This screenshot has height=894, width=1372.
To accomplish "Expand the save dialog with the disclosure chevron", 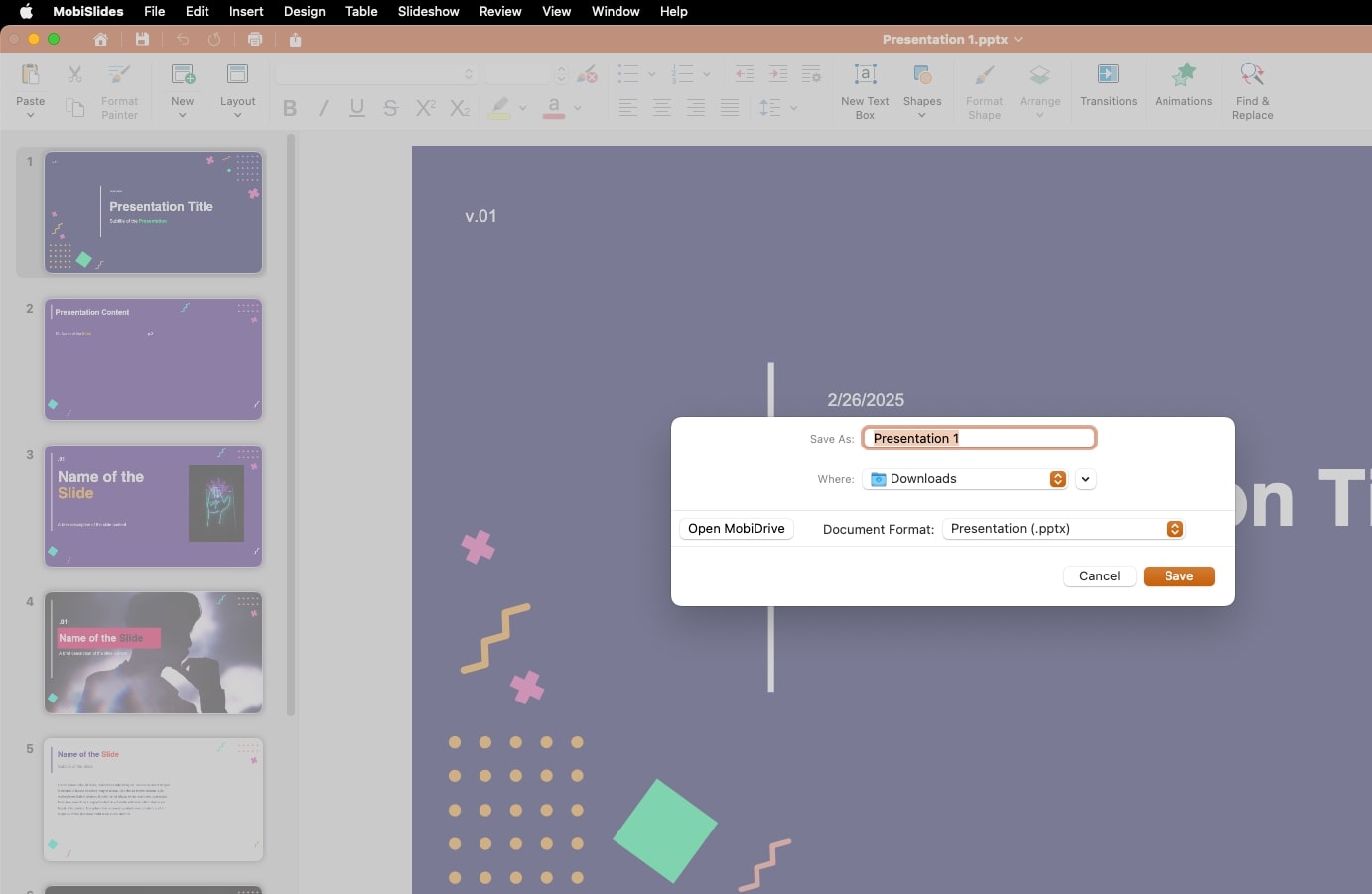I will [1085, 479].
